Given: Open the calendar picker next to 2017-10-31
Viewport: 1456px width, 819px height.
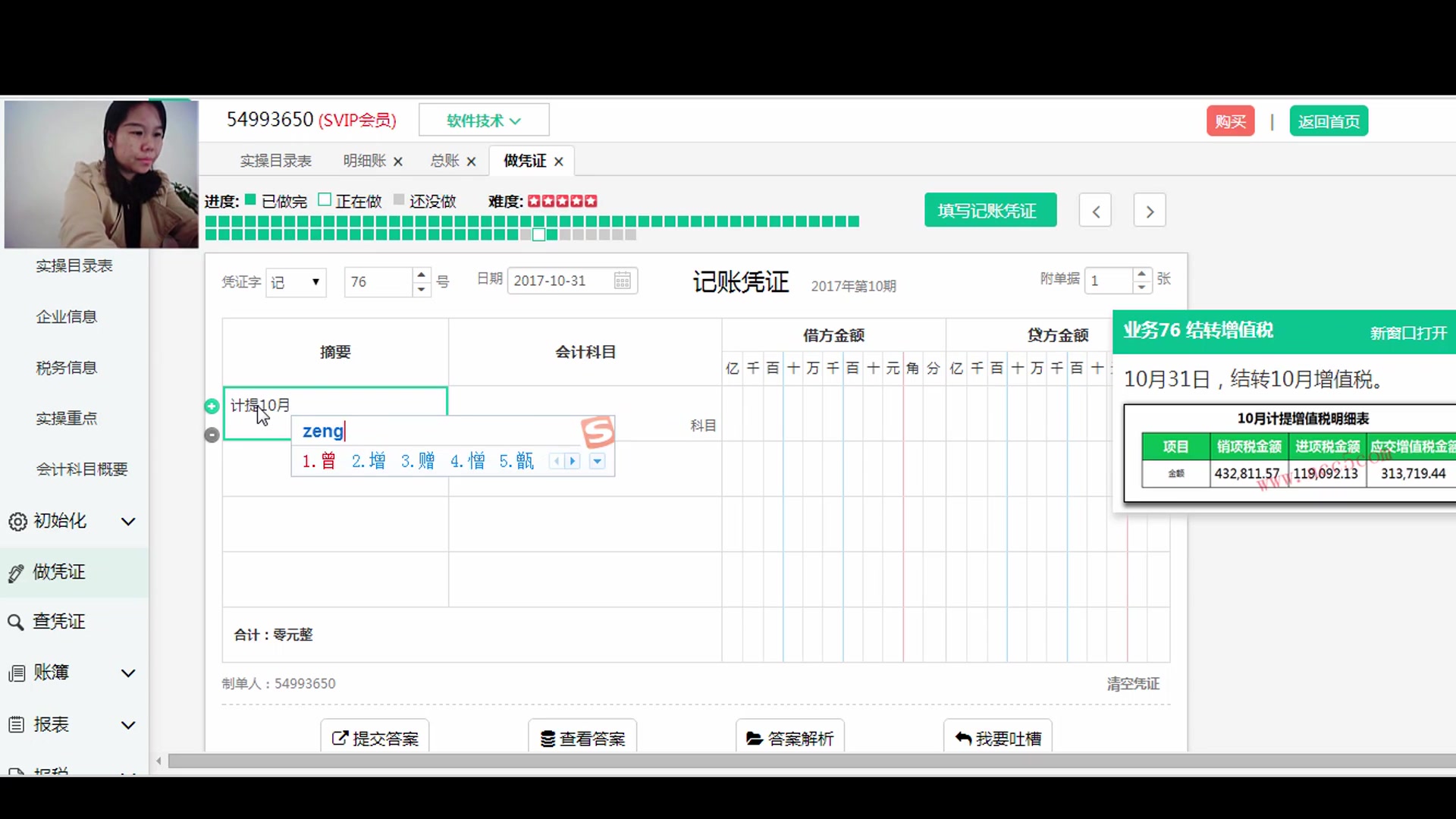Looking at the screenshot, I should coord(622,281).
